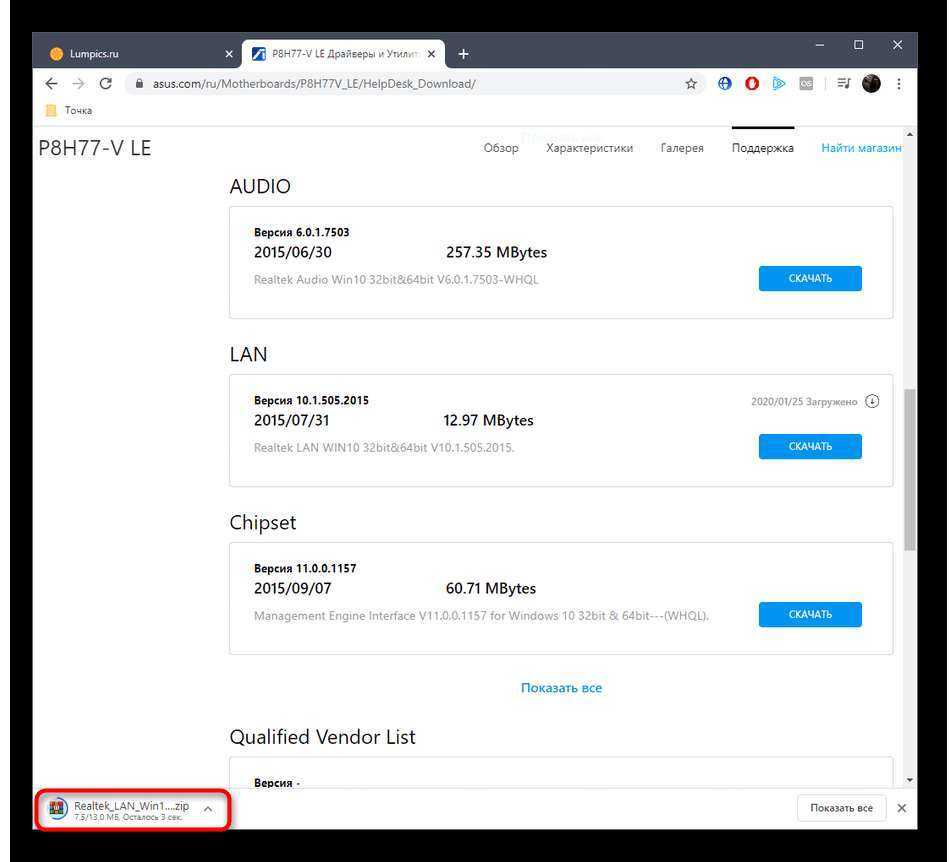Click the address bar URL field

click(400, 84)
